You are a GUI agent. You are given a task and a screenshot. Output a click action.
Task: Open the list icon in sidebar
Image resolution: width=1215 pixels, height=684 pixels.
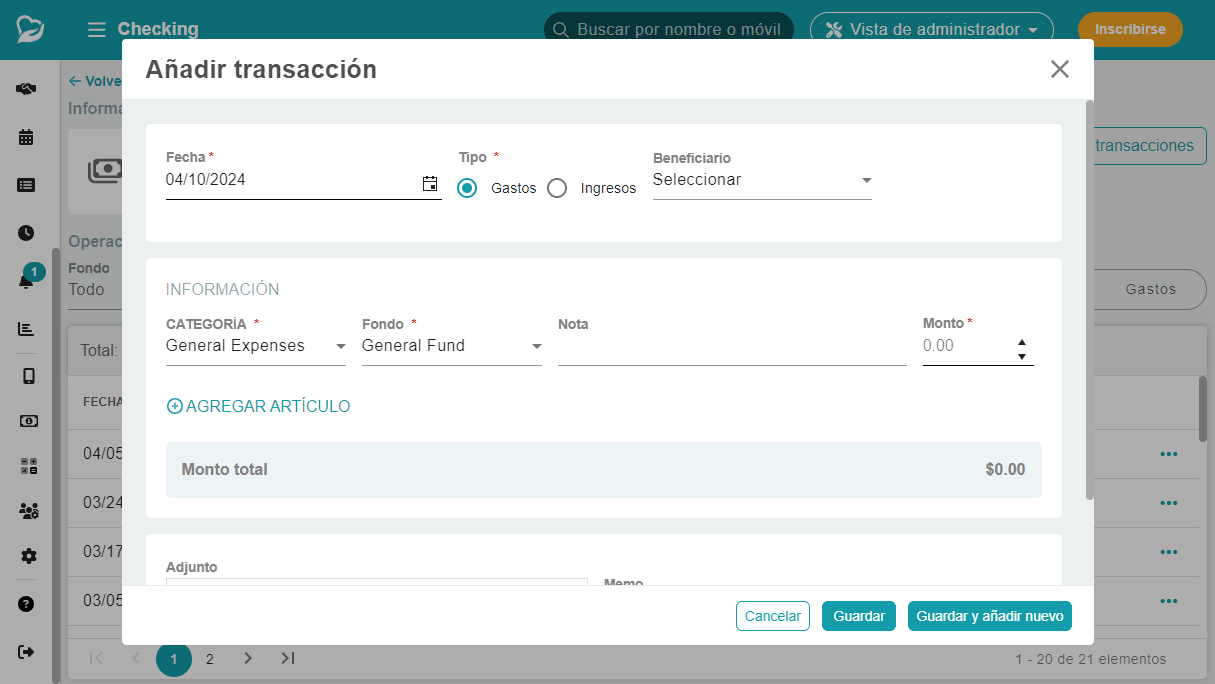pyautogui.click(x=27, y=185)
